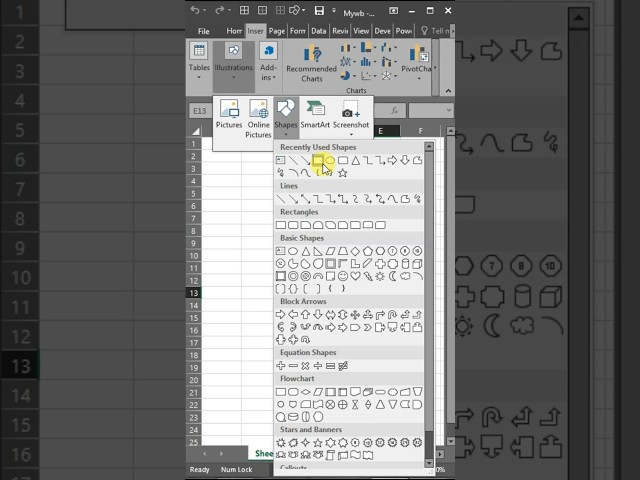Select the Scribble tool in Lines
The image size is (640, 480).
(x=417, y=199)
